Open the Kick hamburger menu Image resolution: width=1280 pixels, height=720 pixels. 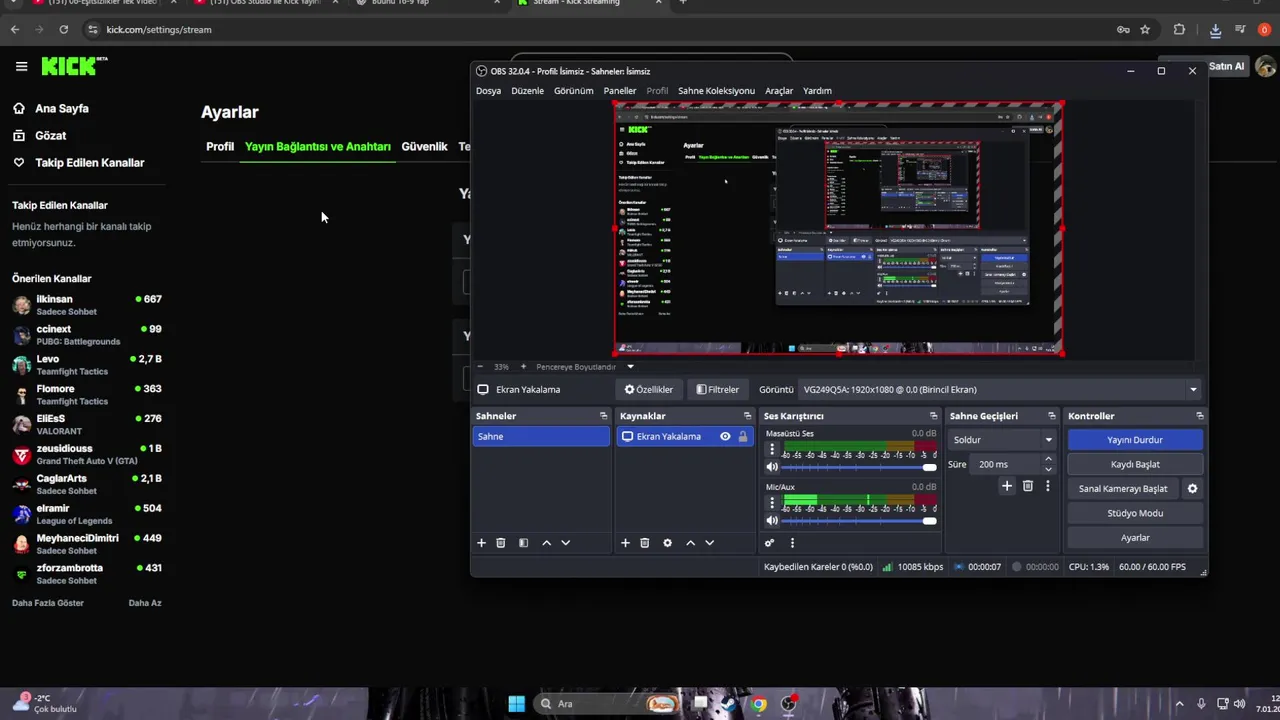point(21,66)
